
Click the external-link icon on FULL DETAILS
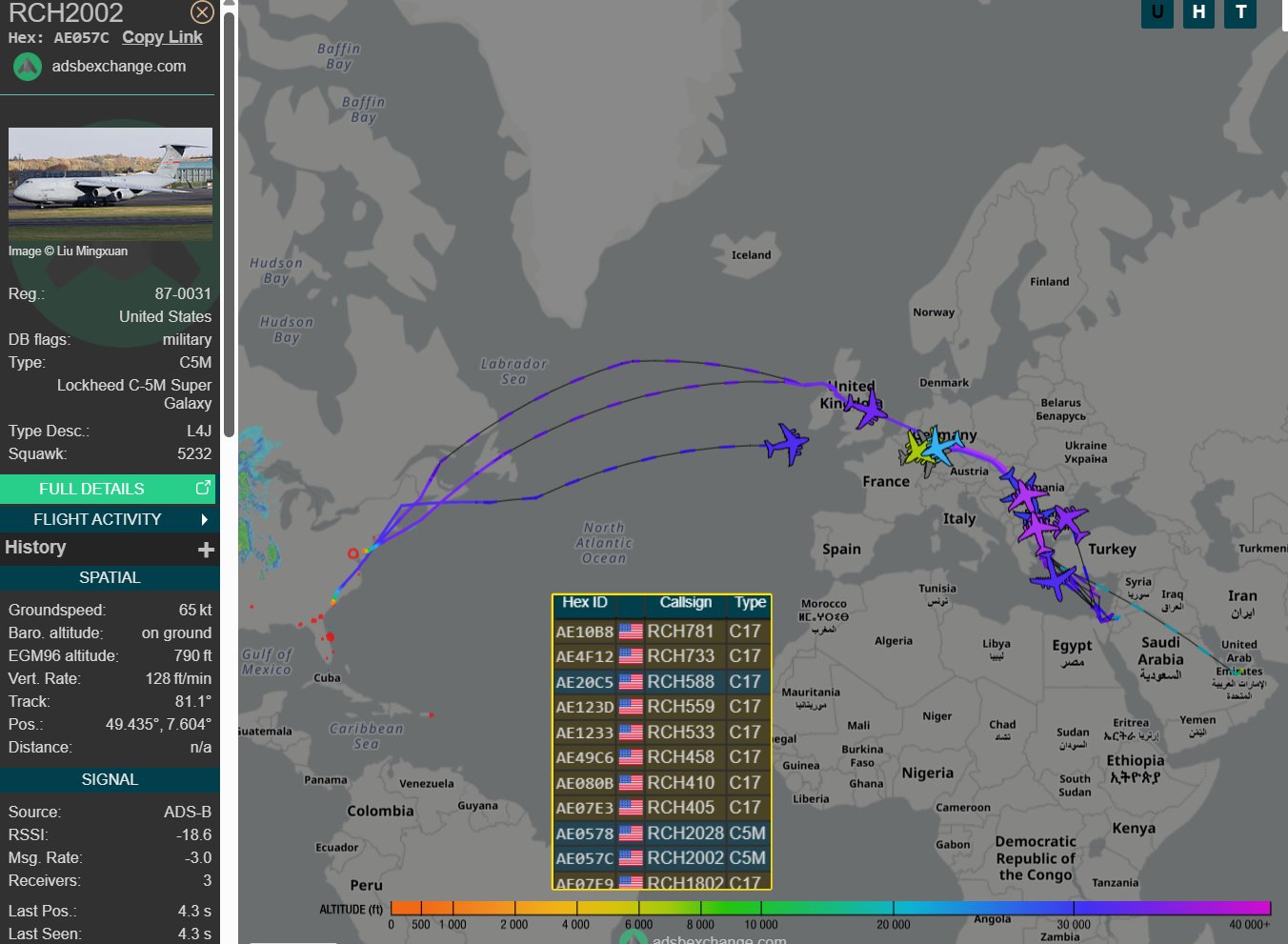203,488
